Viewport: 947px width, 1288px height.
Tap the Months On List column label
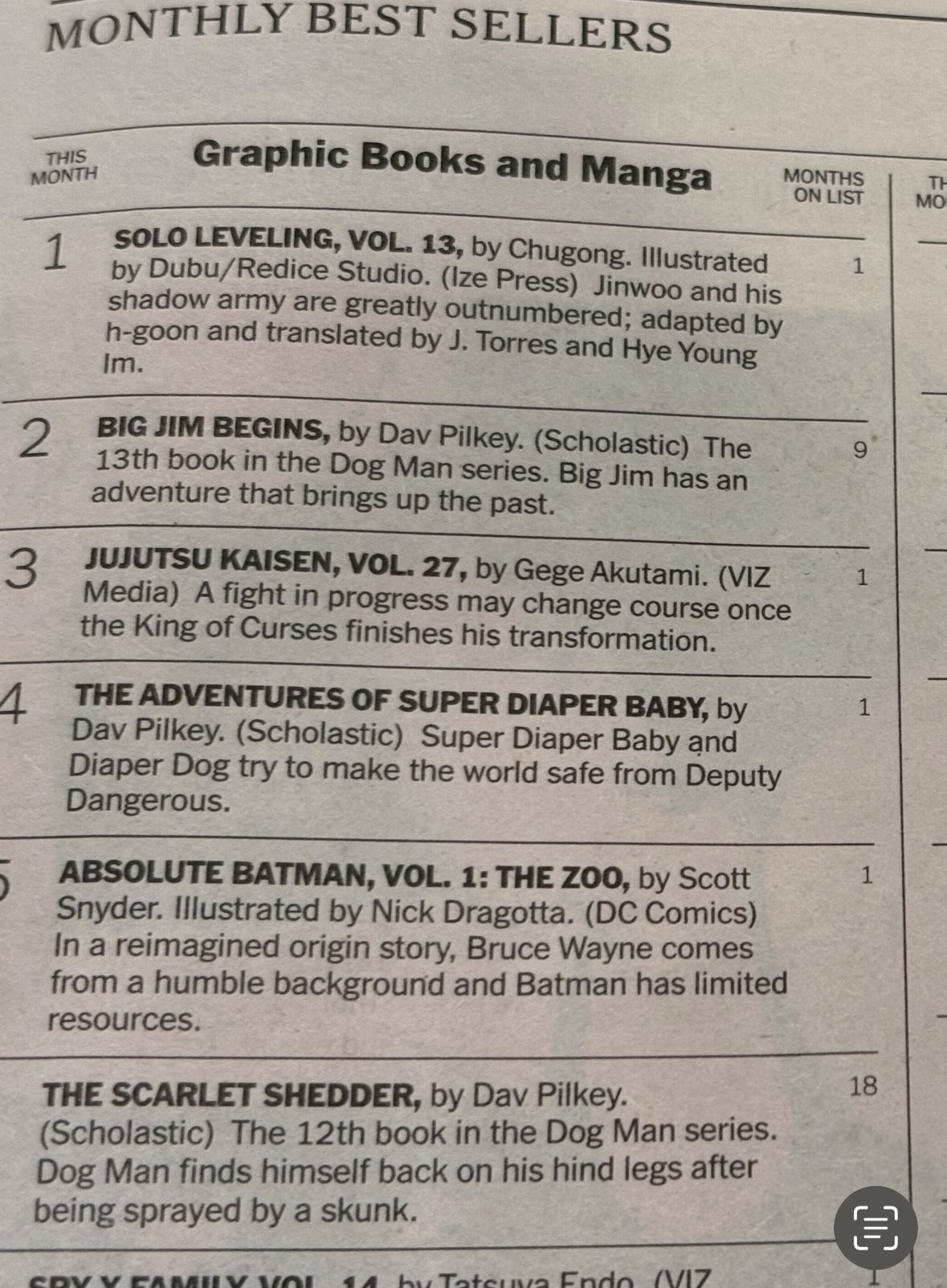824,186
